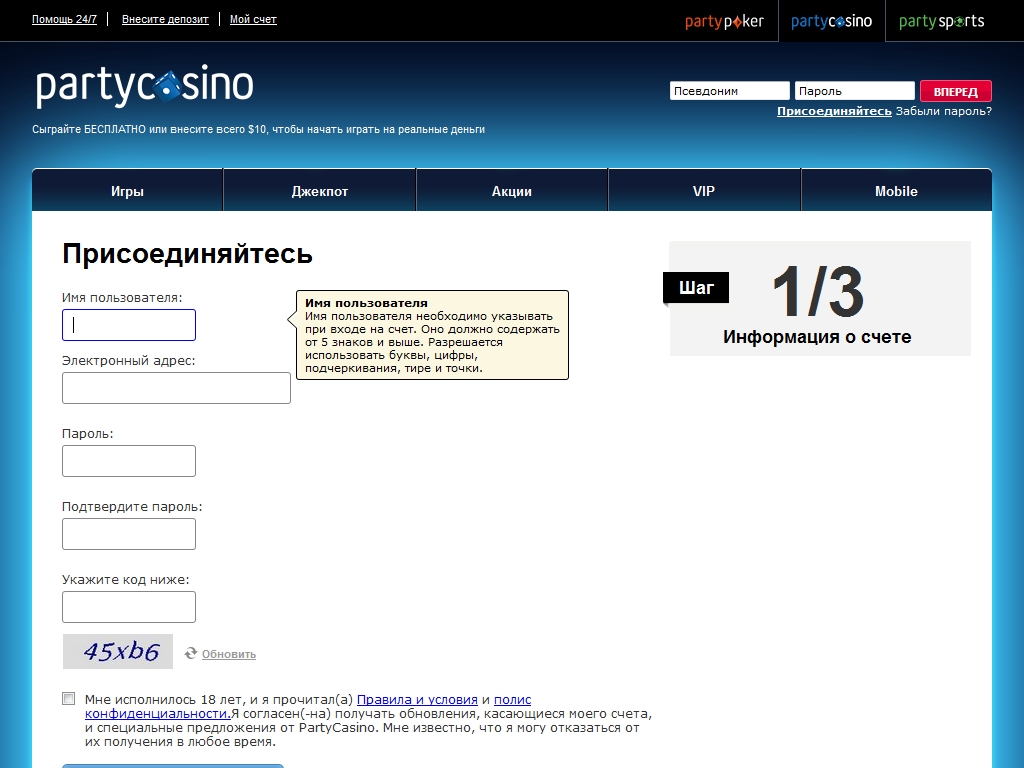This screenshot has height=768, width=1024.
Task: Click the Забыли пароль link
Action: [943, 111]
